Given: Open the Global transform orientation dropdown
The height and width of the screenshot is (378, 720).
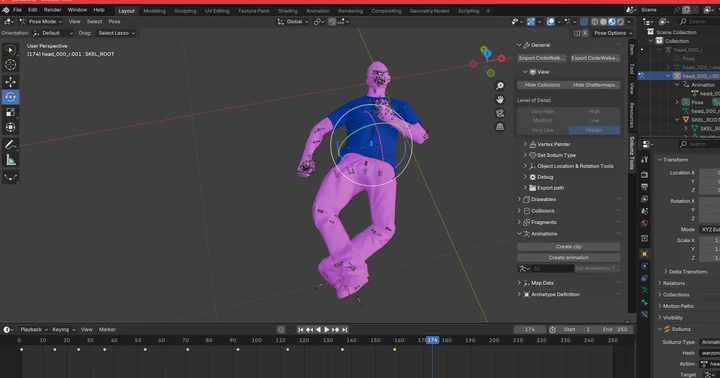Looking at the screenshot, I should [x=293, y=22].
